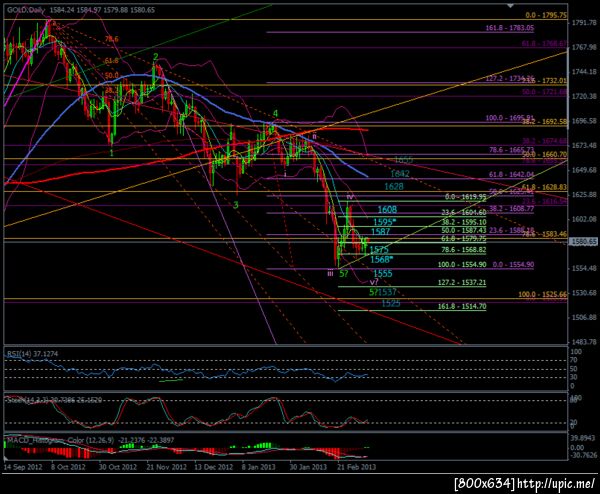The height and width of the screenshot is (494, 600).
Task: Click the green wave 3 label
Action: [236, 205]
